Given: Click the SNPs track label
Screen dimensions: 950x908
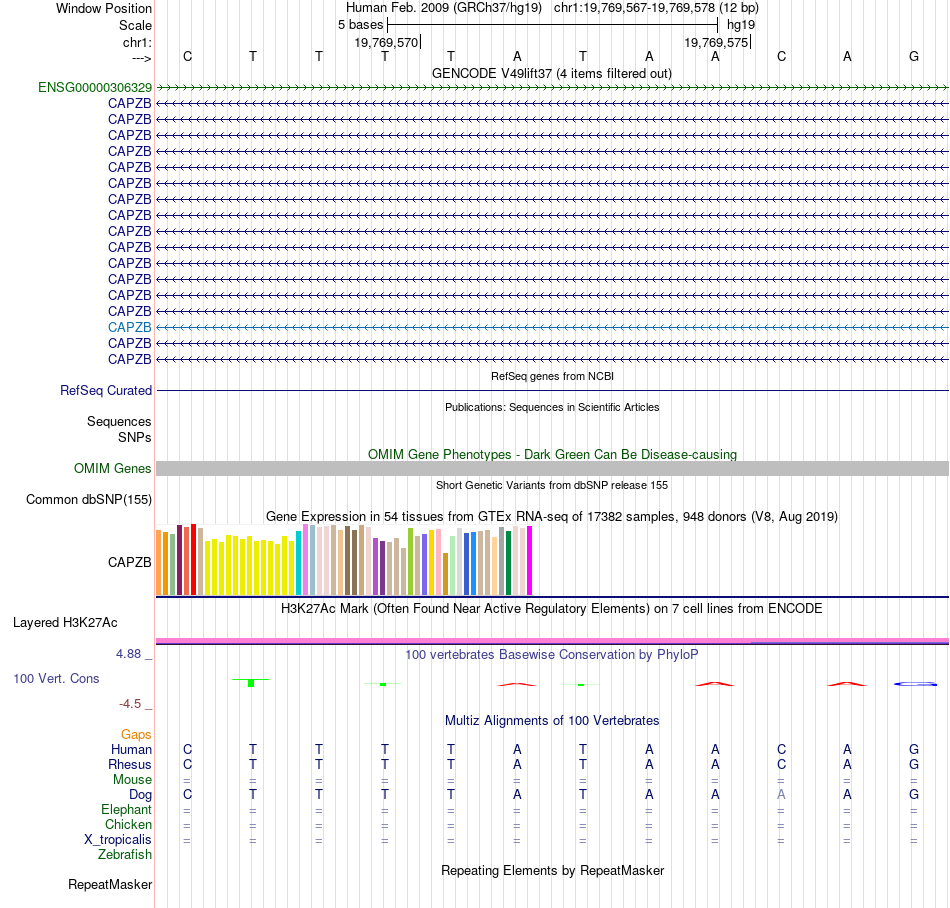Looking at the screenshot, I should pos(135,437).
